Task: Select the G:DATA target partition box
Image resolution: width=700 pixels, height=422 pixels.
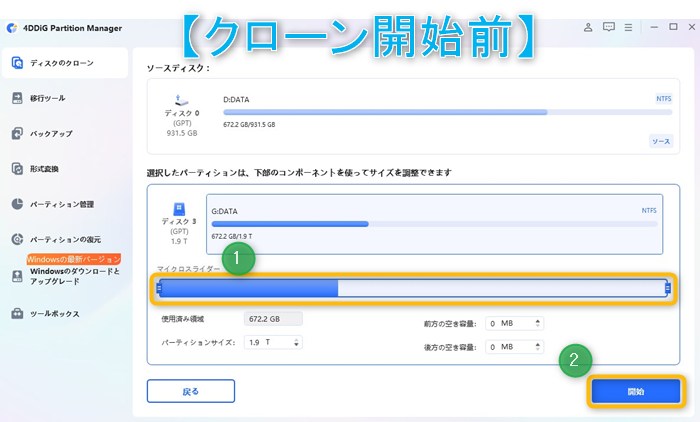Action: (x=434, y=224)
